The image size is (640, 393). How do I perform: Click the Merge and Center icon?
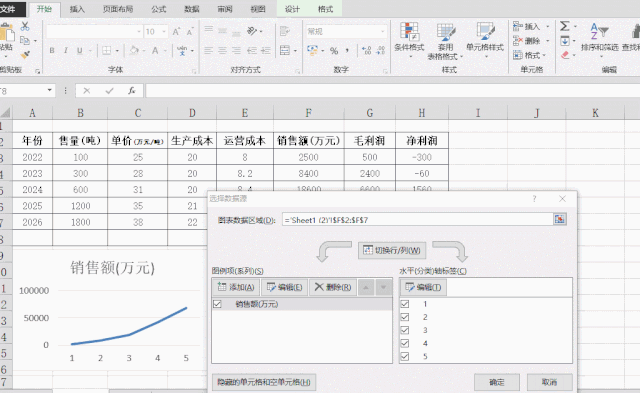tap(284, 51)
